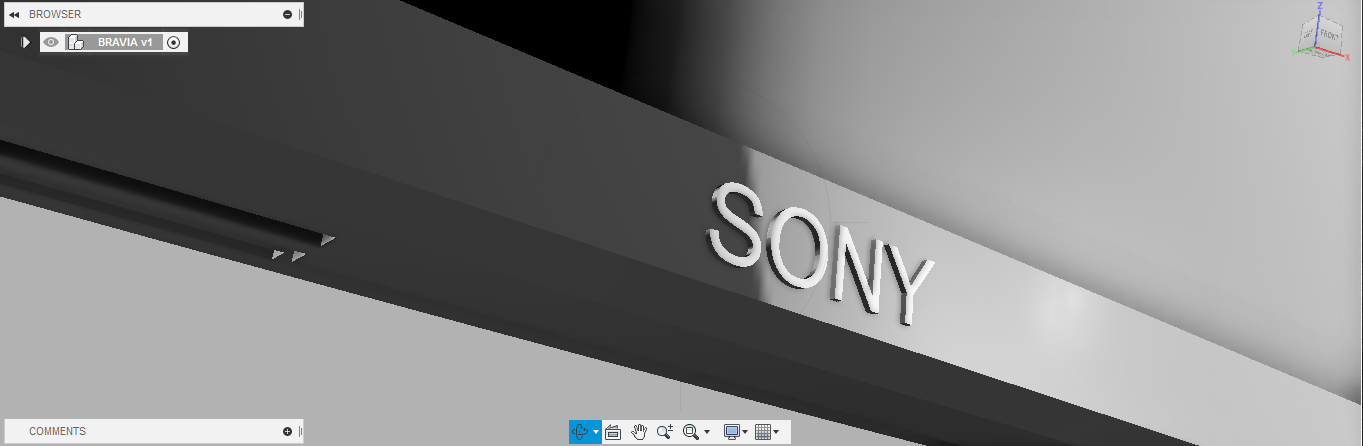
Task: Select the Zoom magnifier tool
Action: 665,432
